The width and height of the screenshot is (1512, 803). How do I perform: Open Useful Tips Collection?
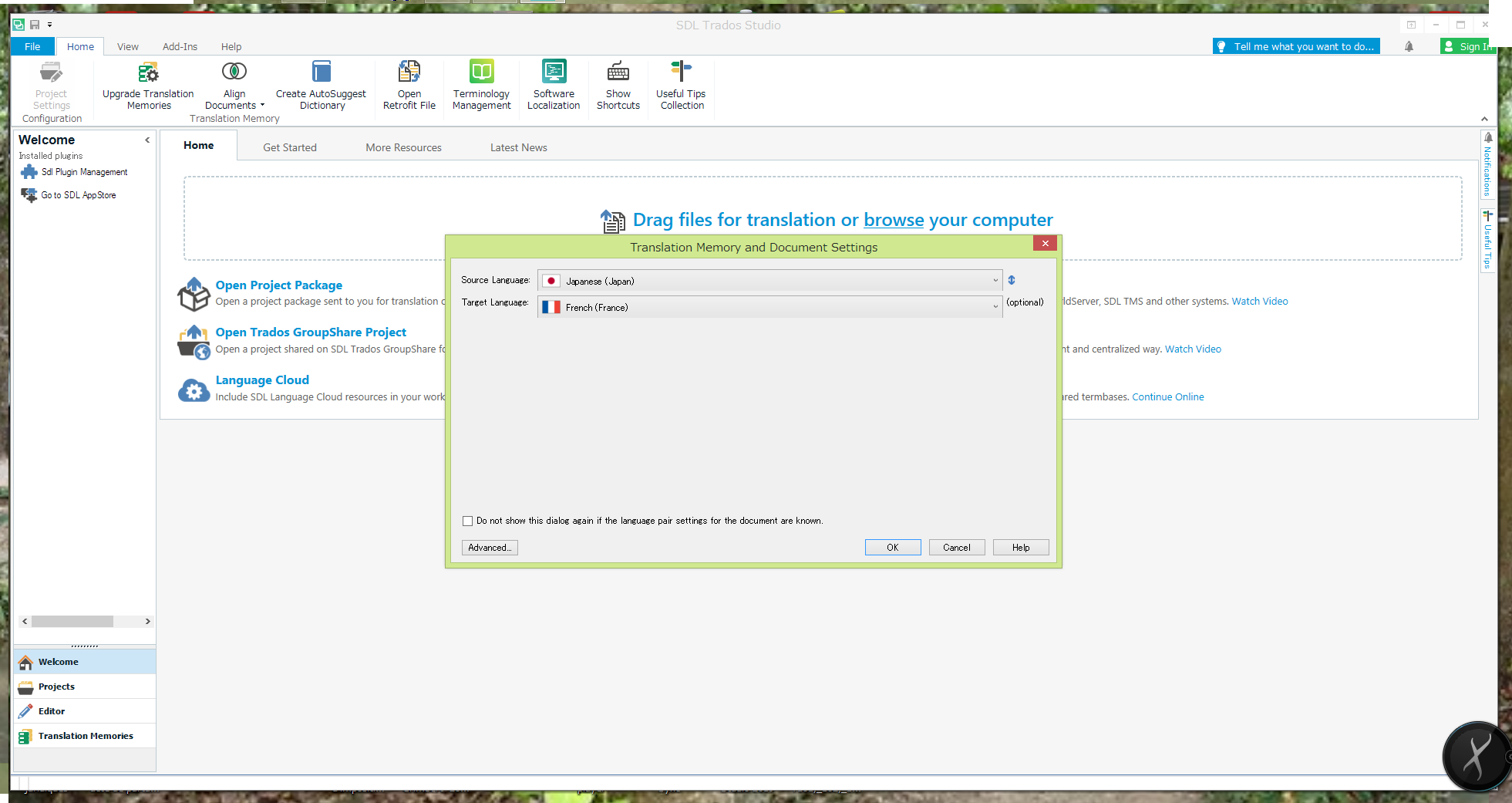(682, 85)
